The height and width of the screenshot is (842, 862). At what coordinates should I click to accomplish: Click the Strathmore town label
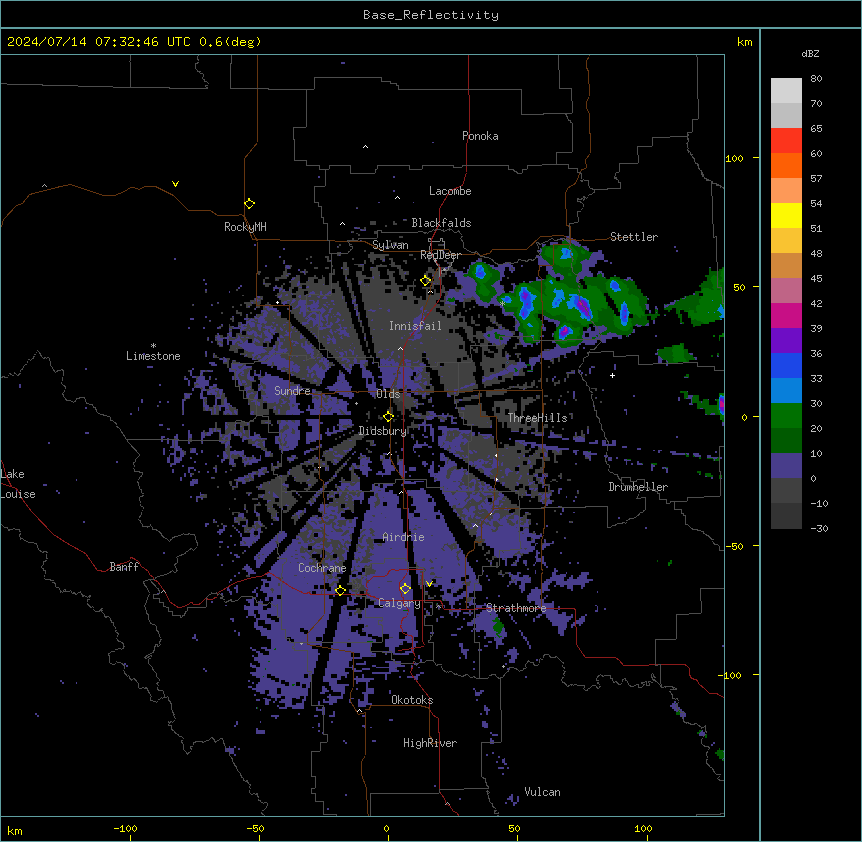[516, 608]
